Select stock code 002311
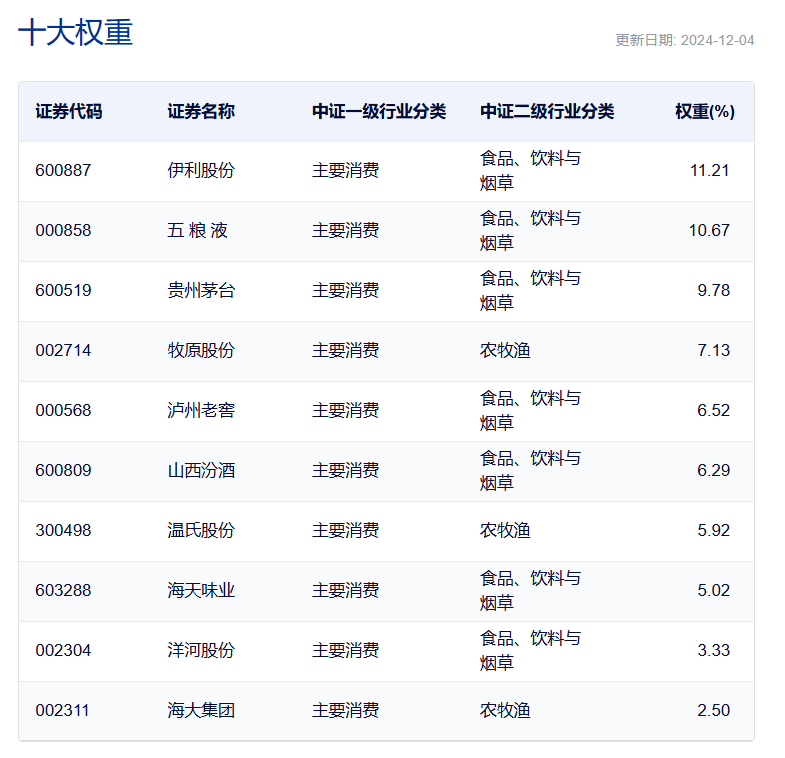The width and height of the screenshot is (785, 758). click(x=62, y=711)
